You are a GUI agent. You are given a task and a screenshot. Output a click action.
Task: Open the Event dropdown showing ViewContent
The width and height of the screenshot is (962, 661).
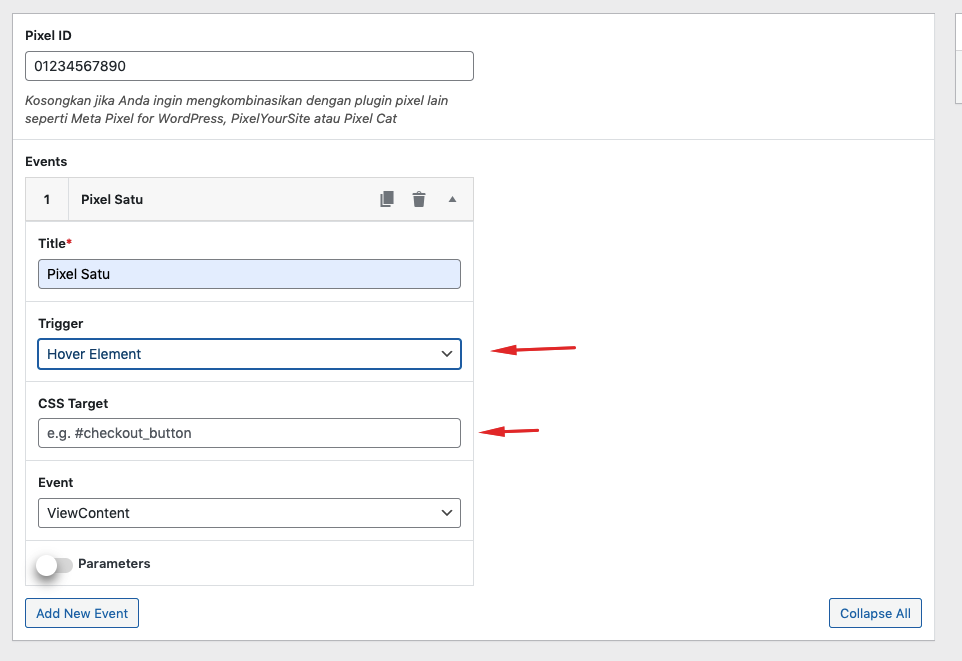pyautogui.click(x=249, y=513)
